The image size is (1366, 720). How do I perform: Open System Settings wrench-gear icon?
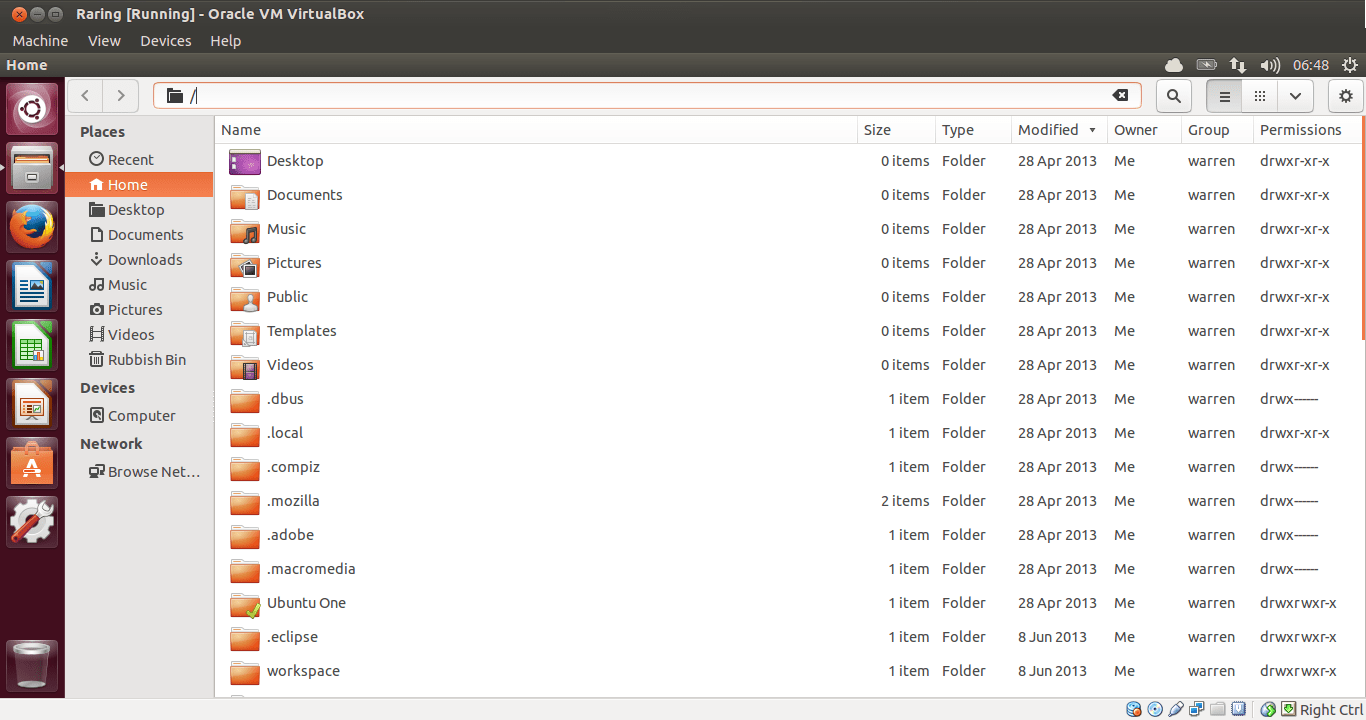pyautogui.click(x=33, y=522)
